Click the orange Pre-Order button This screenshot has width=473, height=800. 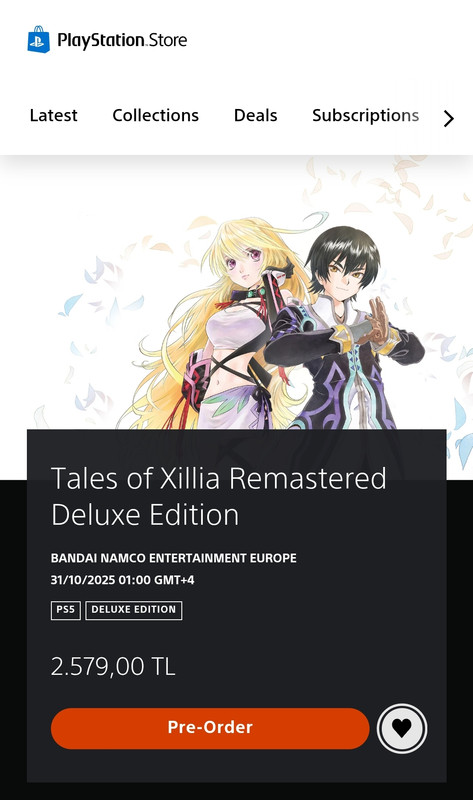[x=210, y=728]
